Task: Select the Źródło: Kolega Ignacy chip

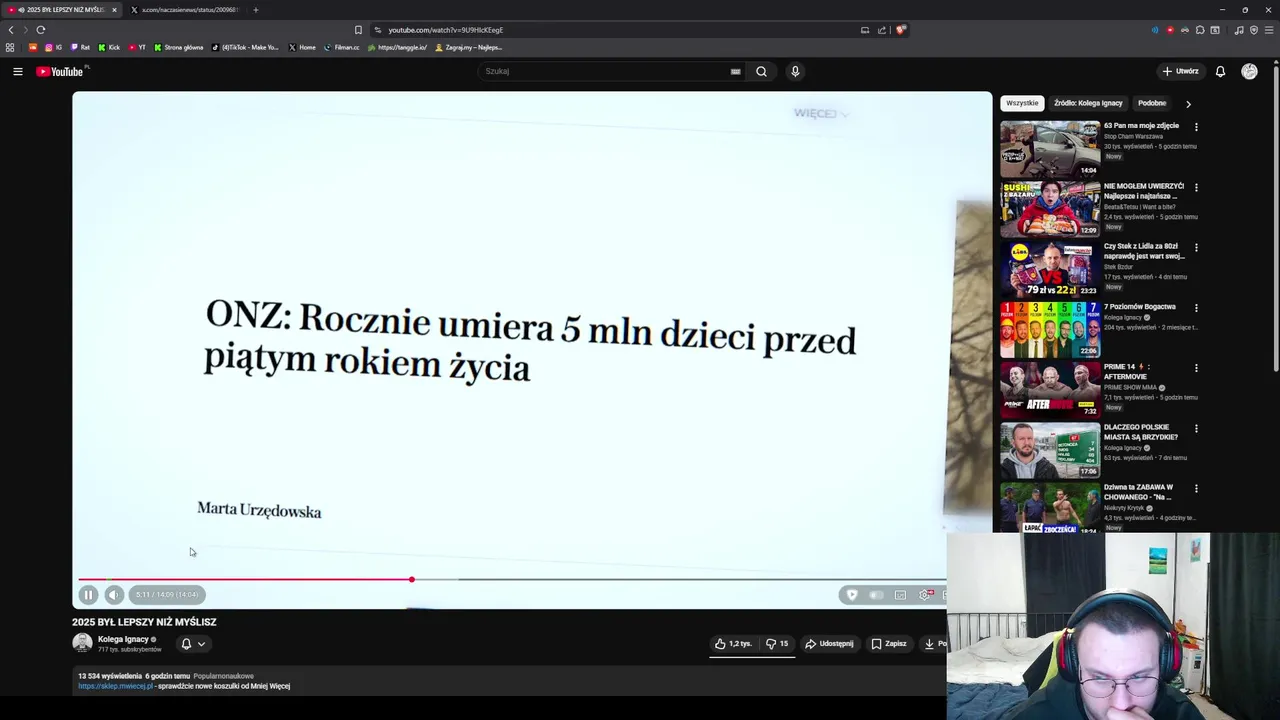Action: tap(1088, 103)
